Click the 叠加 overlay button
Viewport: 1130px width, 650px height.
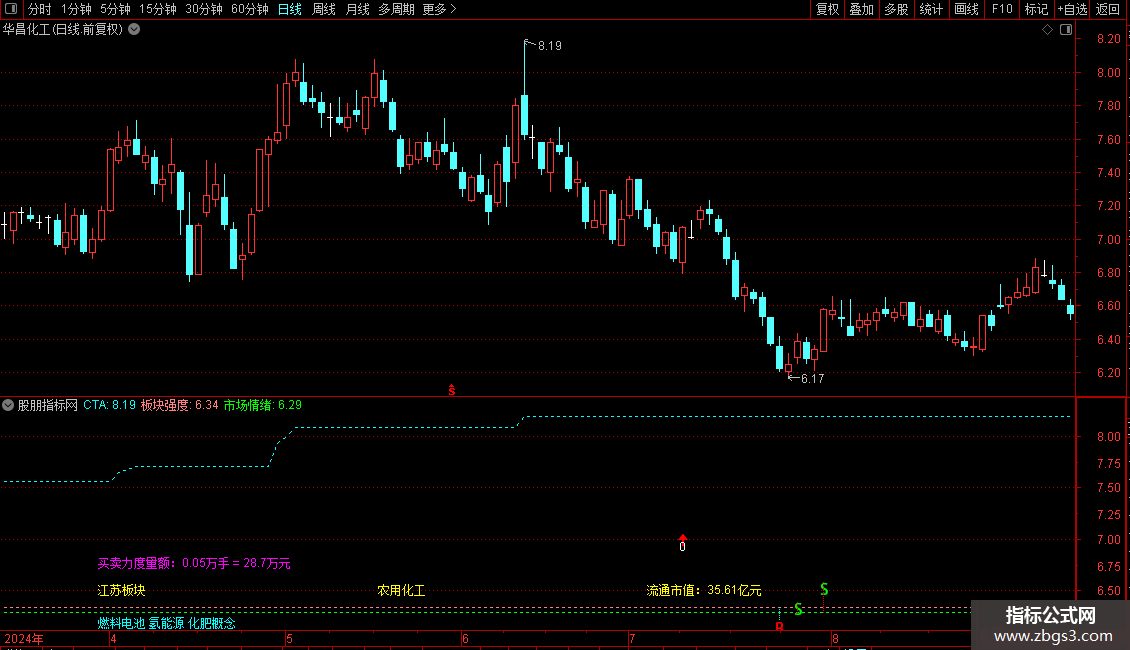click(861, 9)
